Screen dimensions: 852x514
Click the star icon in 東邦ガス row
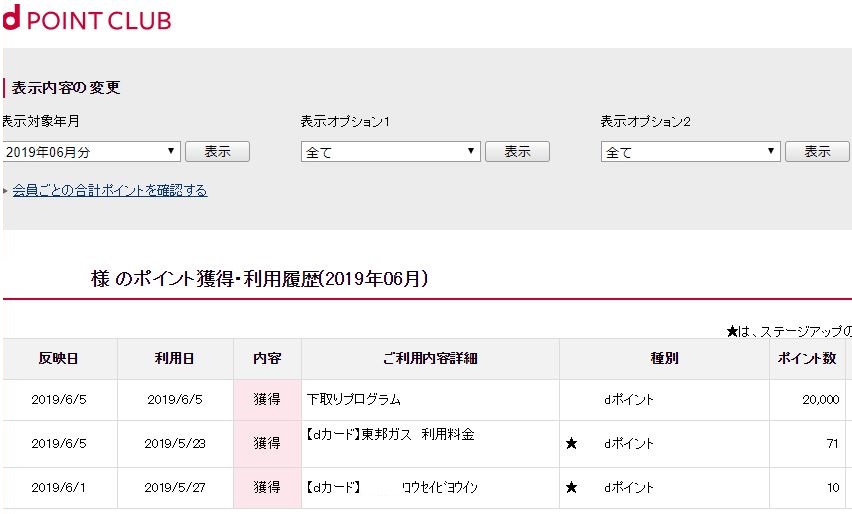(x=571, y=443)
